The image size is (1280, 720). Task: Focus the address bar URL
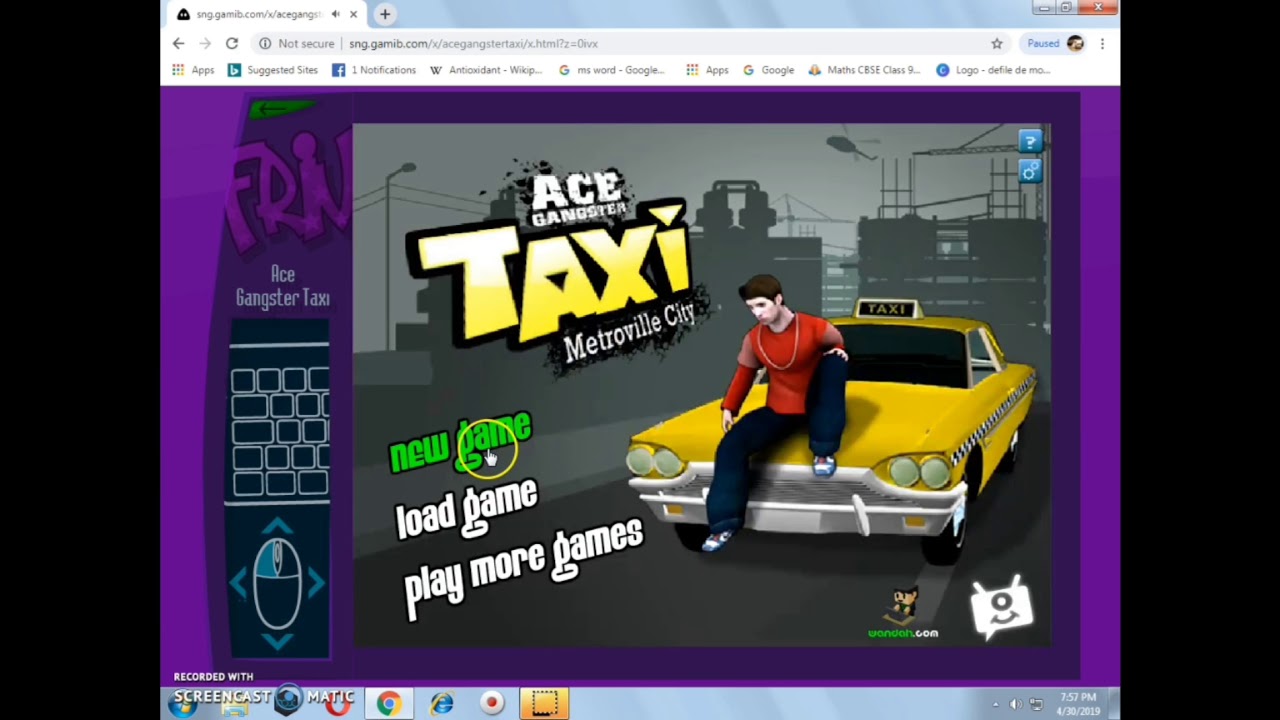tap(473, 43)
